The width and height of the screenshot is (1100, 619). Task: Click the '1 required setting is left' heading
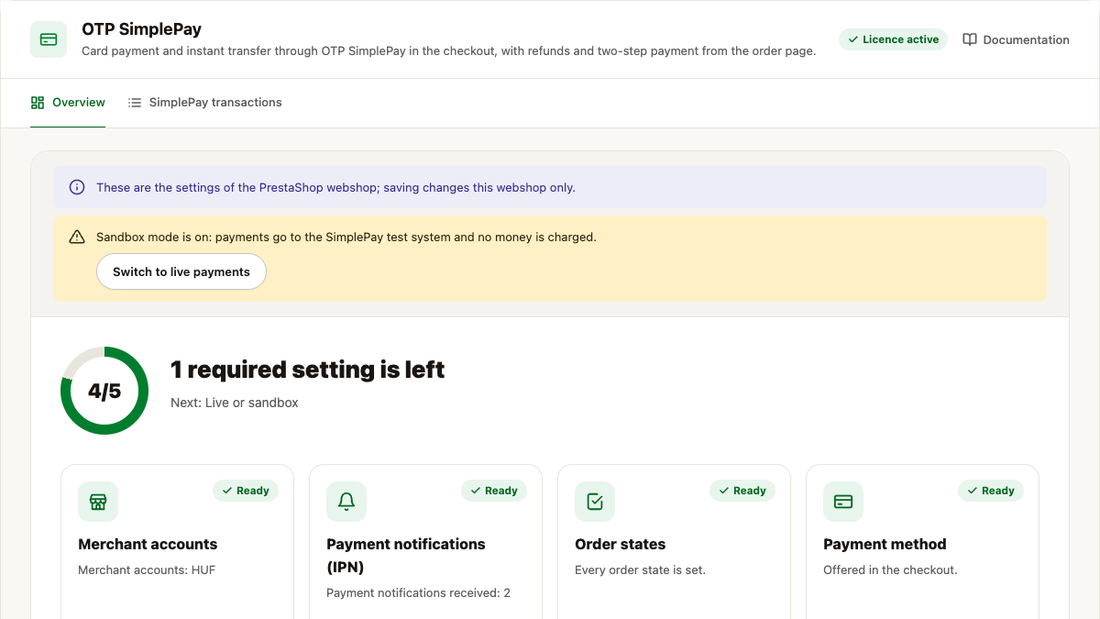[x=307, y=369]
